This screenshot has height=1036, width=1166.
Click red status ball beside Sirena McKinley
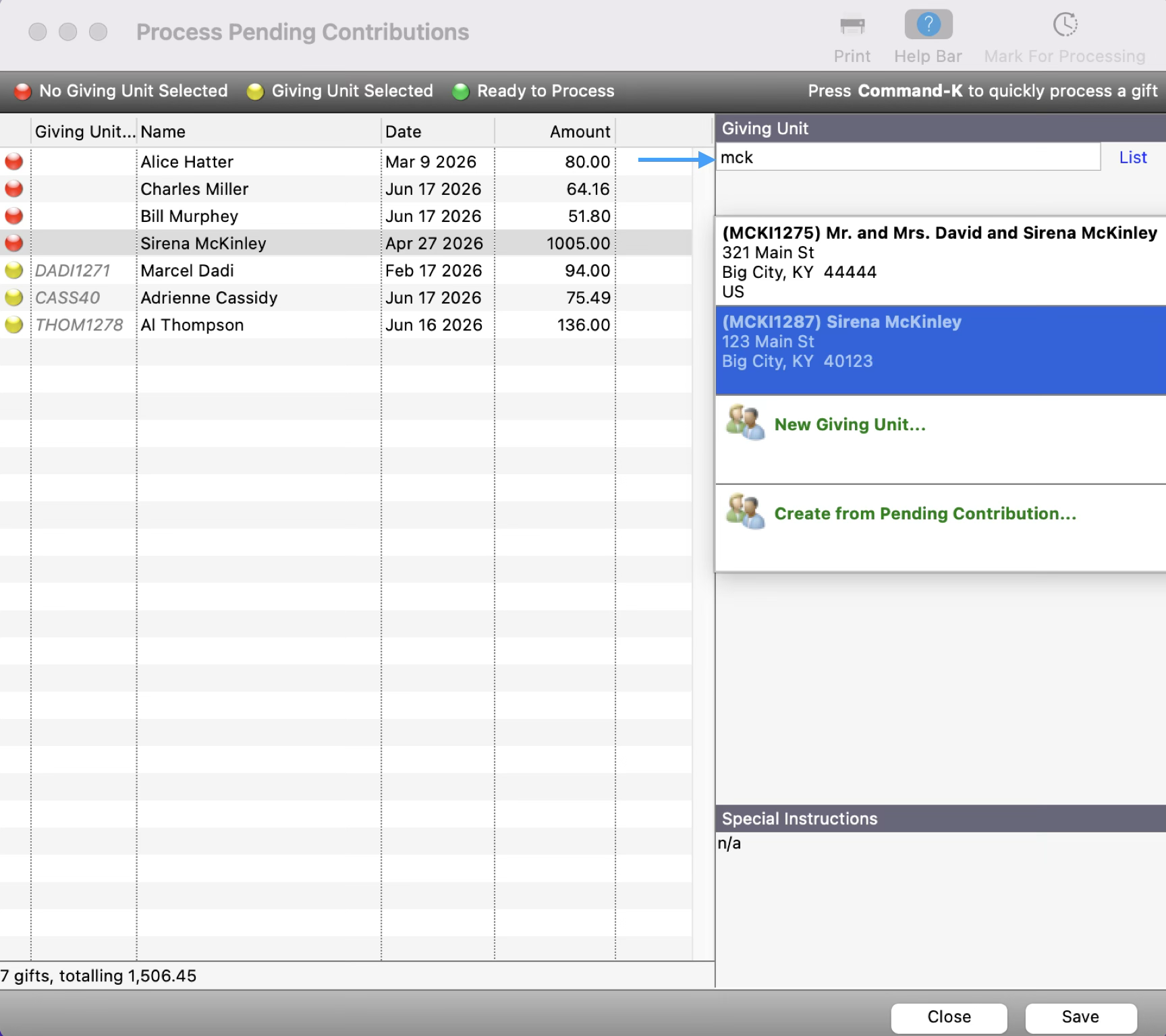(13, 243)
